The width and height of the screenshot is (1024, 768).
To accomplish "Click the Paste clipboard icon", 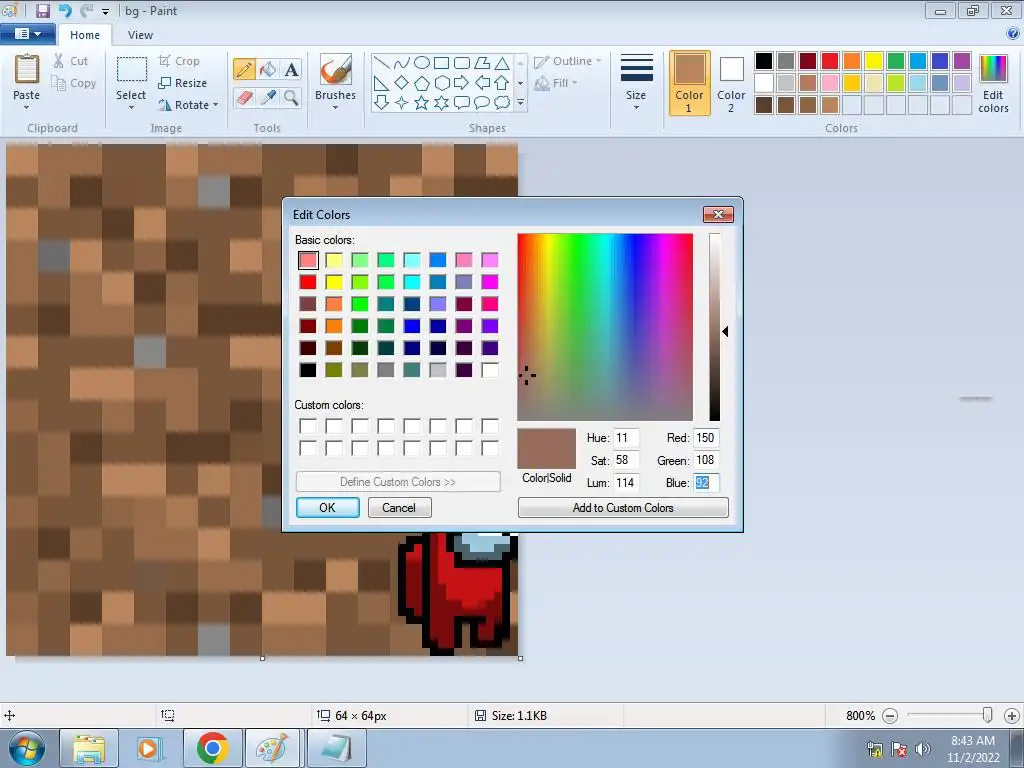I will tap(27, 69).
